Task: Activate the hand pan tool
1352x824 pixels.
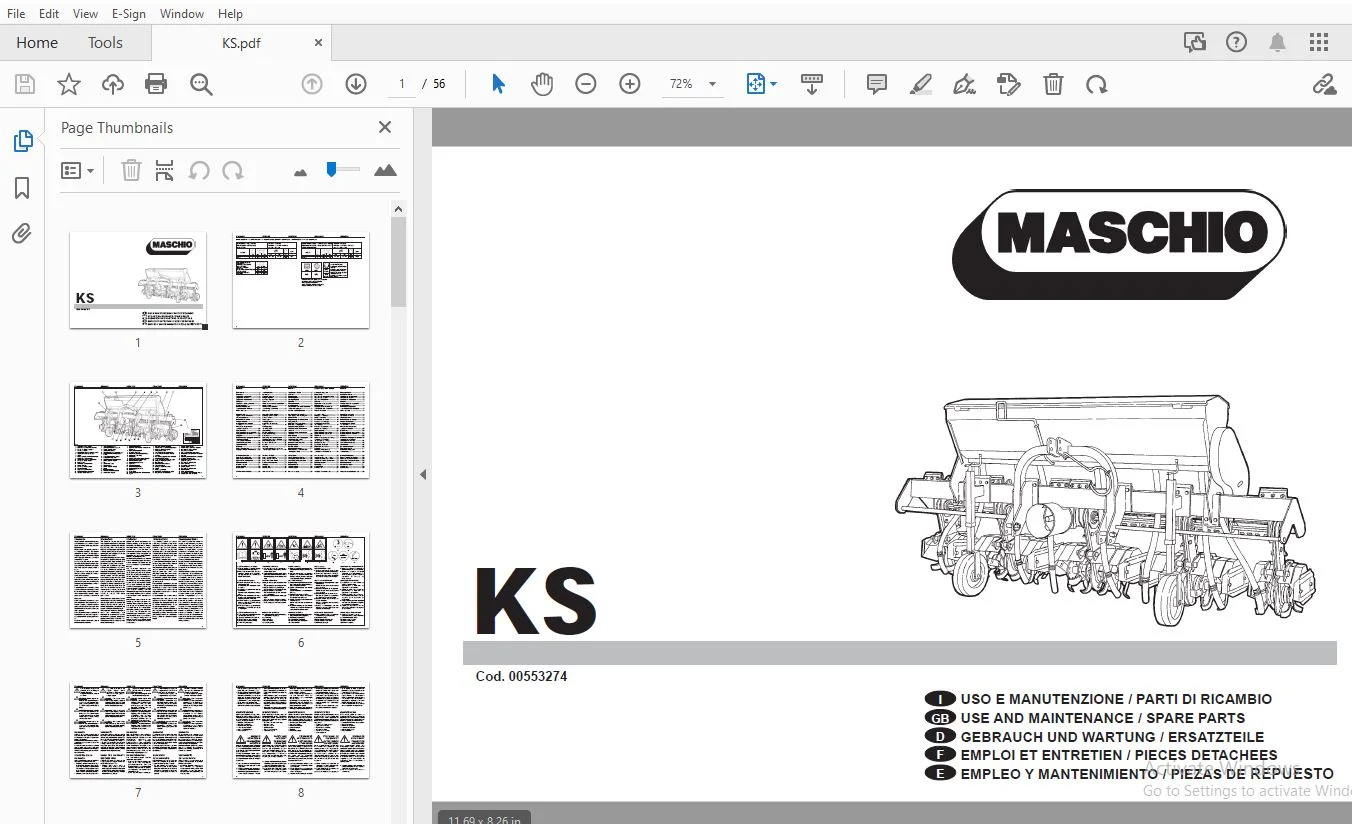Action: [542, 85]
